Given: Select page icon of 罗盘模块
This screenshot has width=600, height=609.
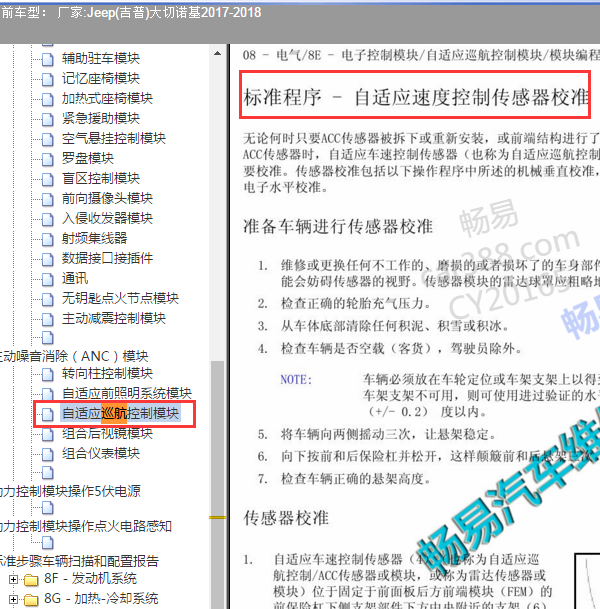Looking at the screenshot, I should [48, 159].
